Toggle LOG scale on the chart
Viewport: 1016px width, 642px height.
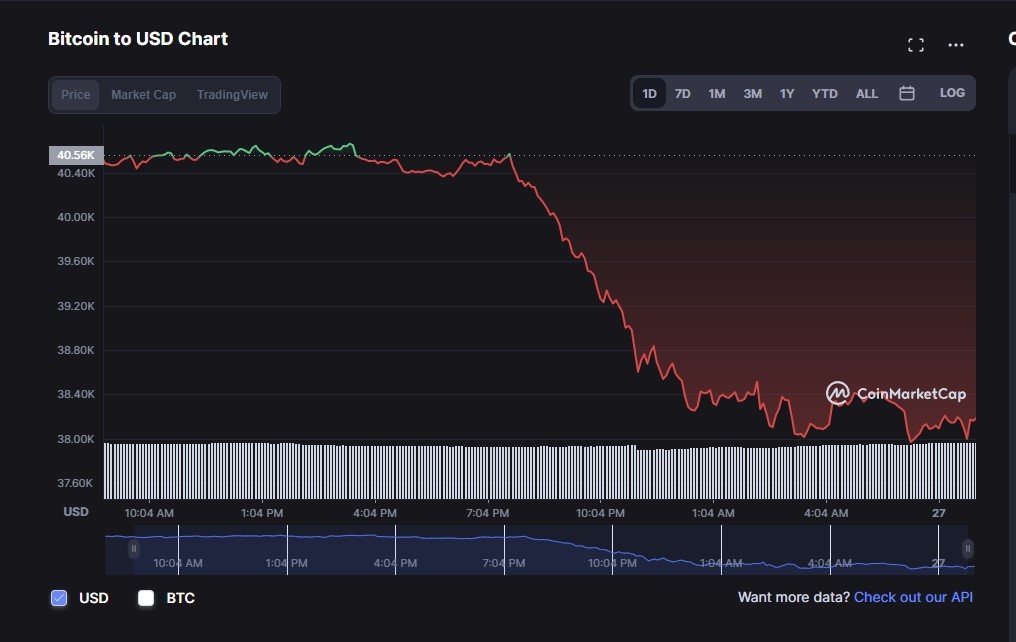[x=952, y=93]
